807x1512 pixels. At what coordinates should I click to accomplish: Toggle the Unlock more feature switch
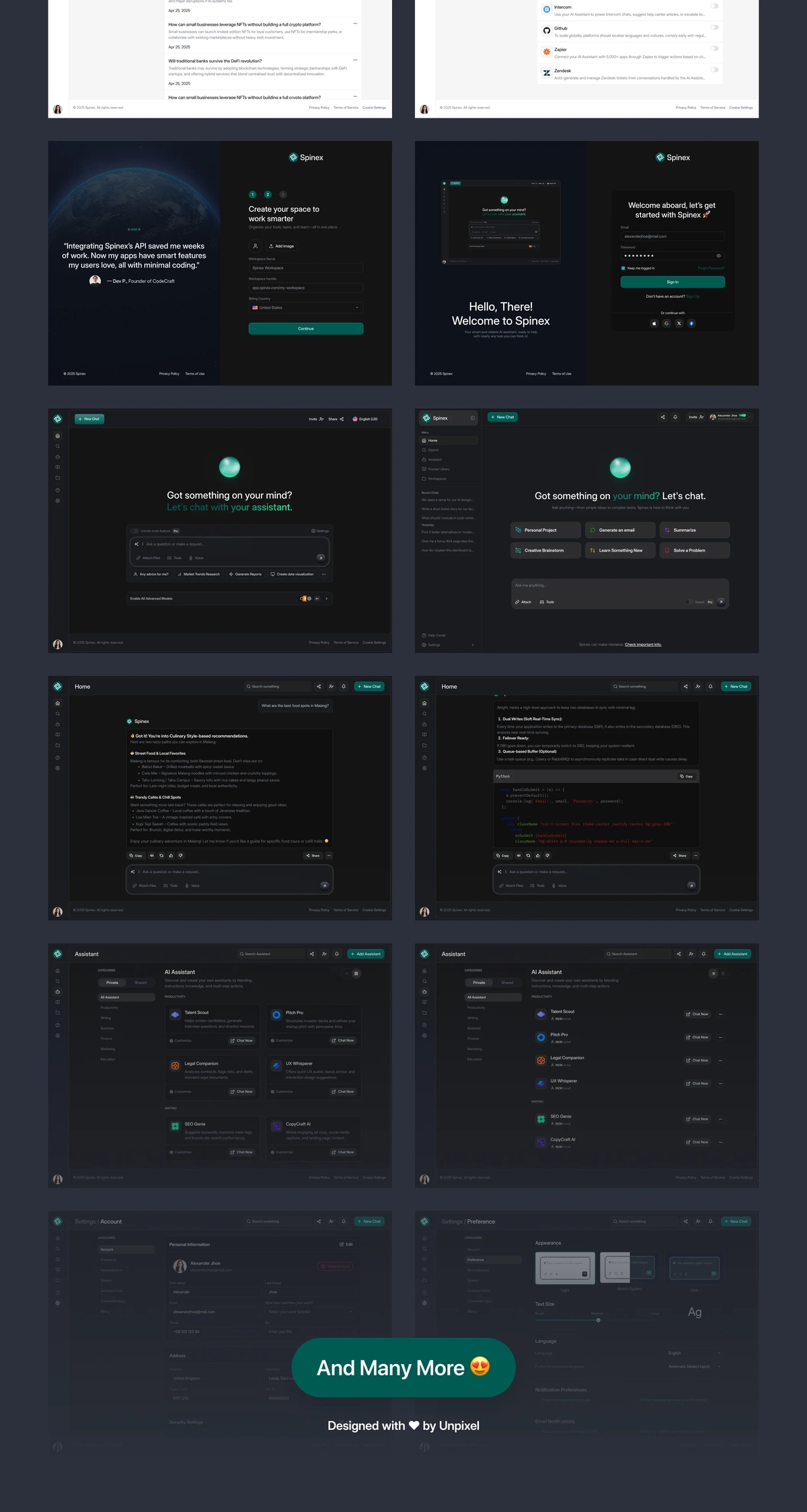point(134,531)
